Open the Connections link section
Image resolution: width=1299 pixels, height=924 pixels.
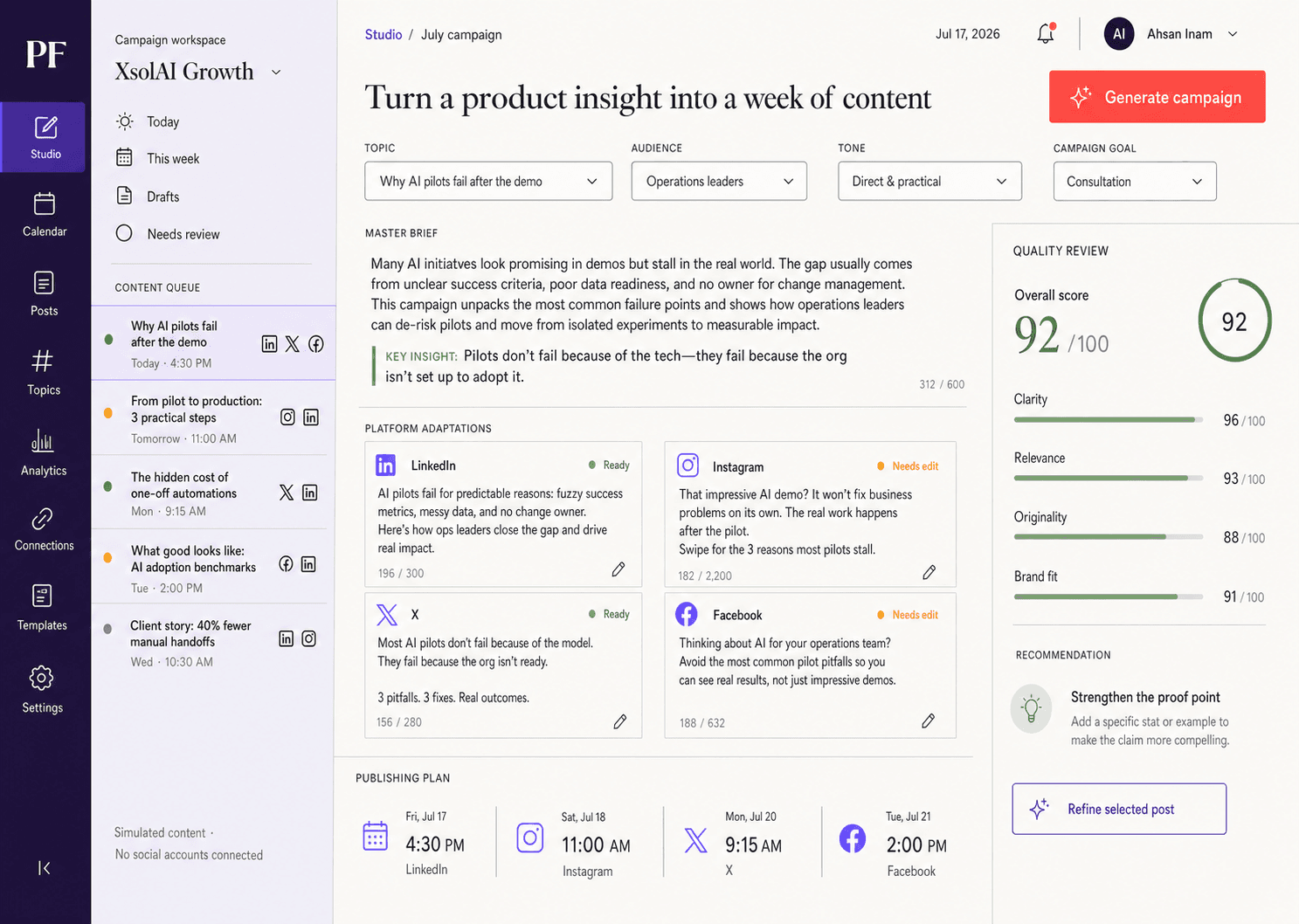click(x=44, y=529)
